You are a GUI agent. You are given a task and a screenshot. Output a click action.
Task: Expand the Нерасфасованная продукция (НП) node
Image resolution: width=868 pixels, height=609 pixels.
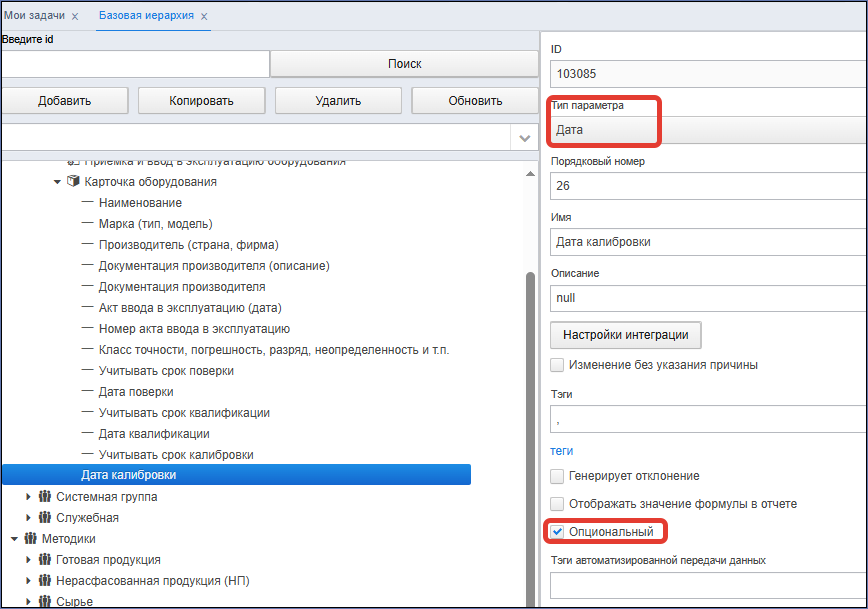click(x=28, y=581)
